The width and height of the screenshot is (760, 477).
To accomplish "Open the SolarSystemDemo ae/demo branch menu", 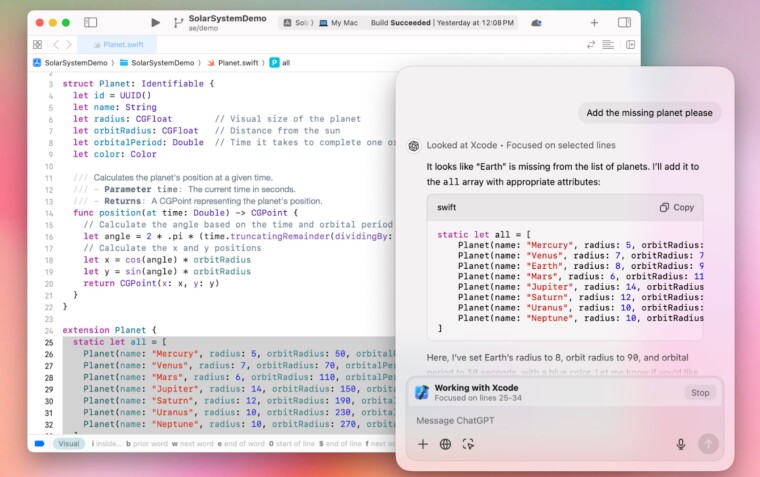I will tap(227, 23).
